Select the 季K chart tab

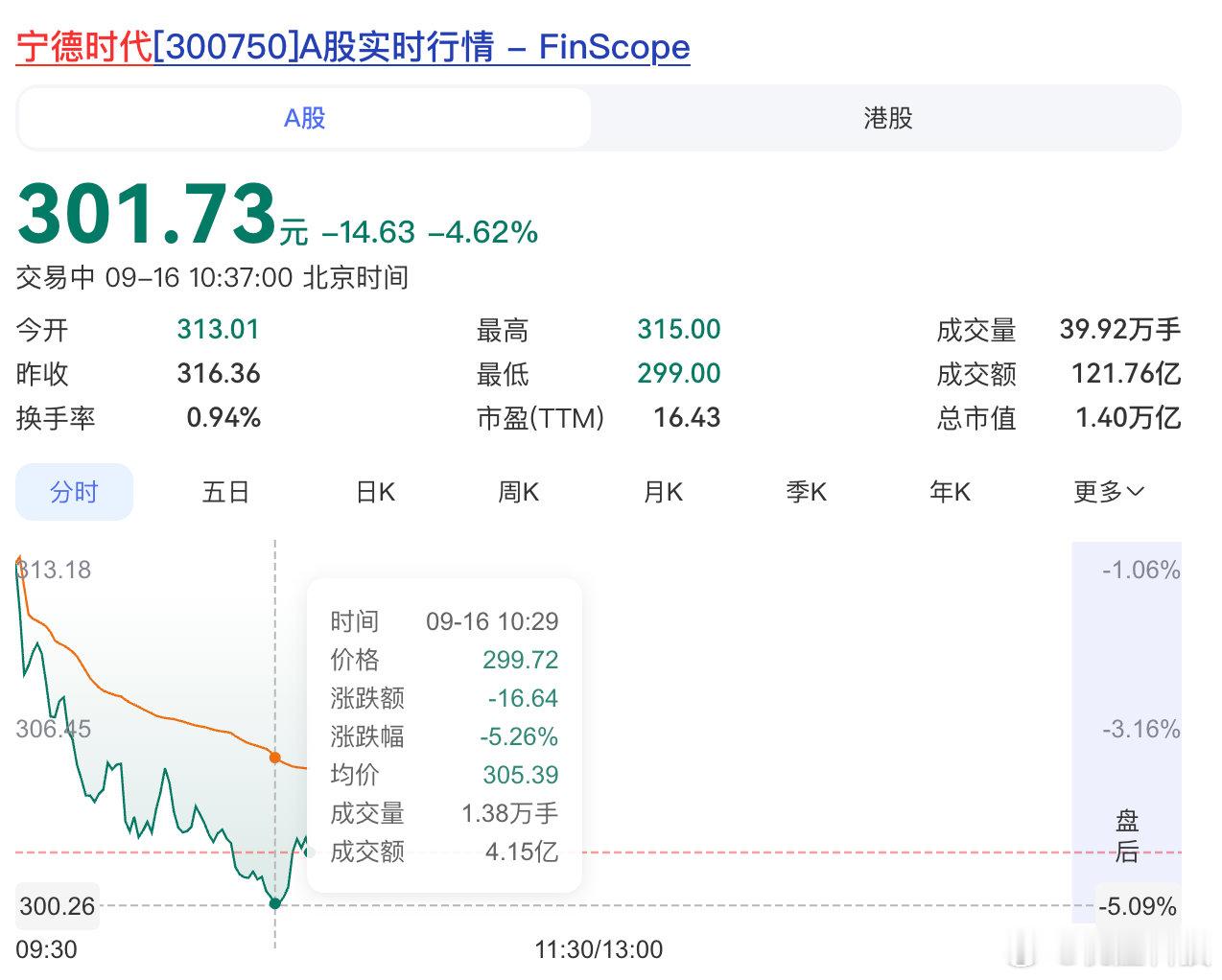coord(806,492)
